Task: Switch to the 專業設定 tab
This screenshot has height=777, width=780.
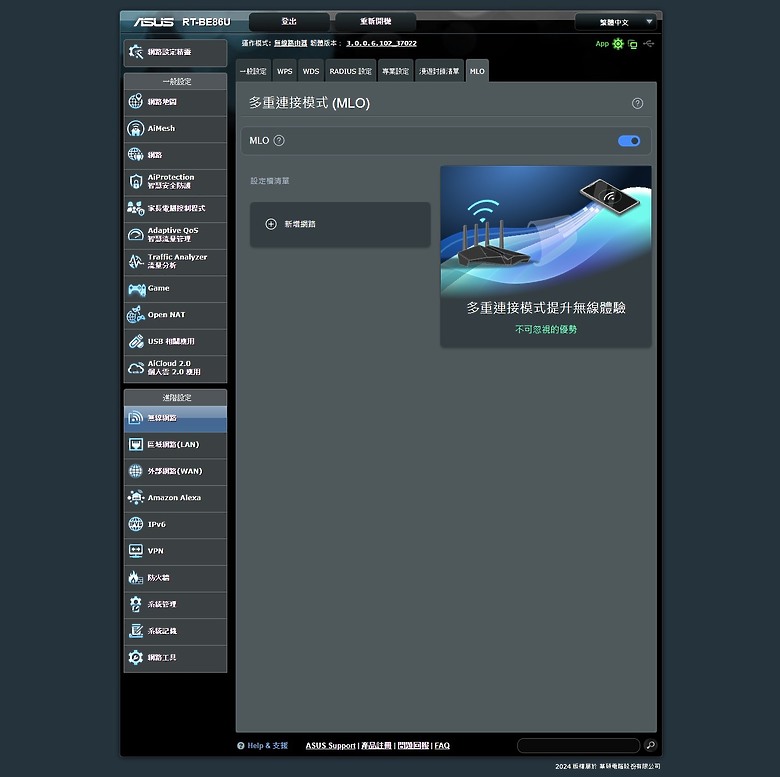Action: (395, 71)
